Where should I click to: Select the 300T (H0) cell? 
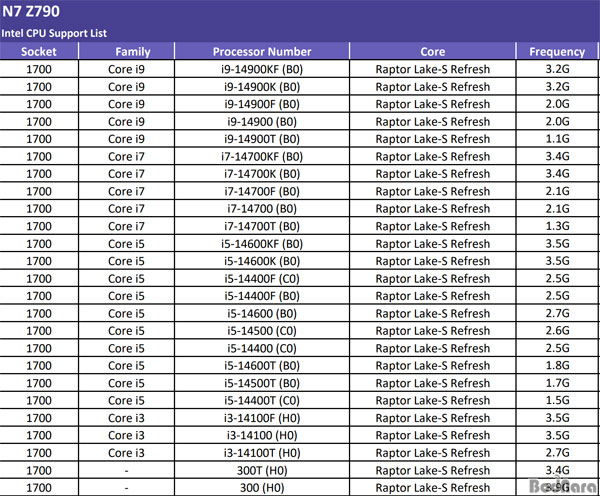262,470
